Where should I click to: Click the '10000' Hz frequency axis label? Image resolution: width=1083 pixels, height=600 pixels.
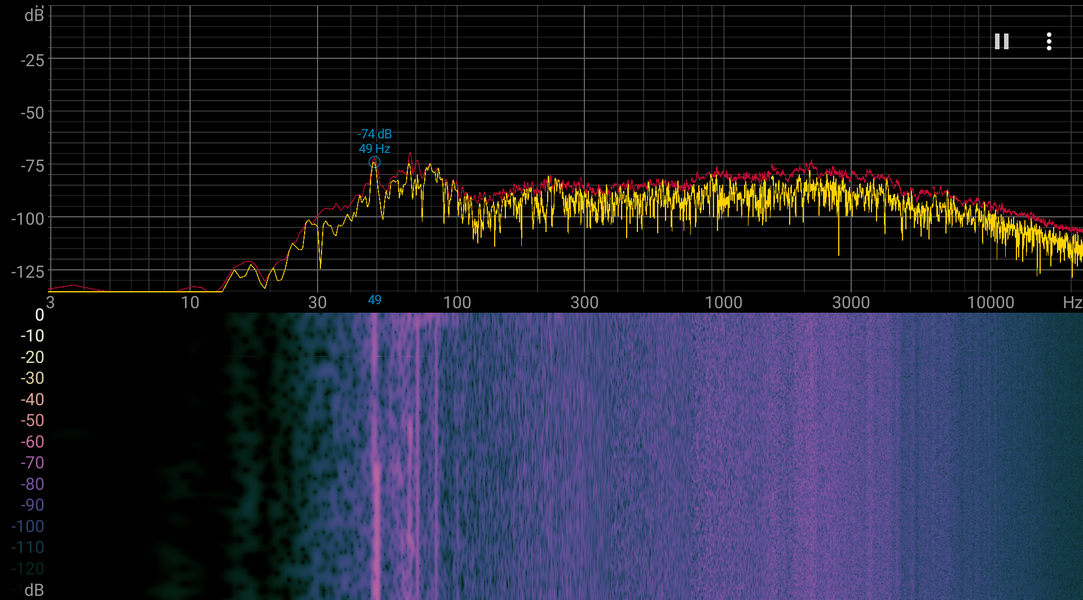coord(990,302)
